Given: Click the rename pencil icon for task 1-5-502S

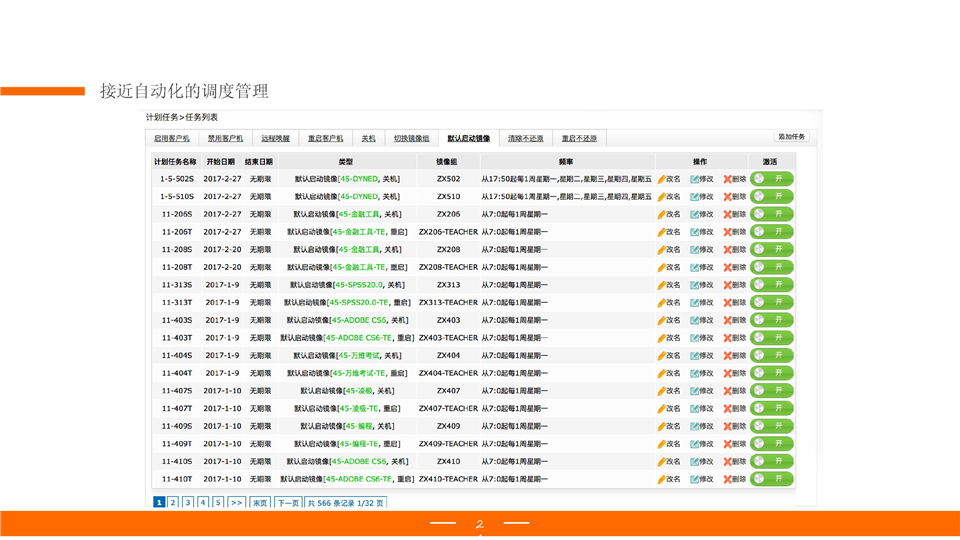Looking at the screenshot, I should click(662, 179).
